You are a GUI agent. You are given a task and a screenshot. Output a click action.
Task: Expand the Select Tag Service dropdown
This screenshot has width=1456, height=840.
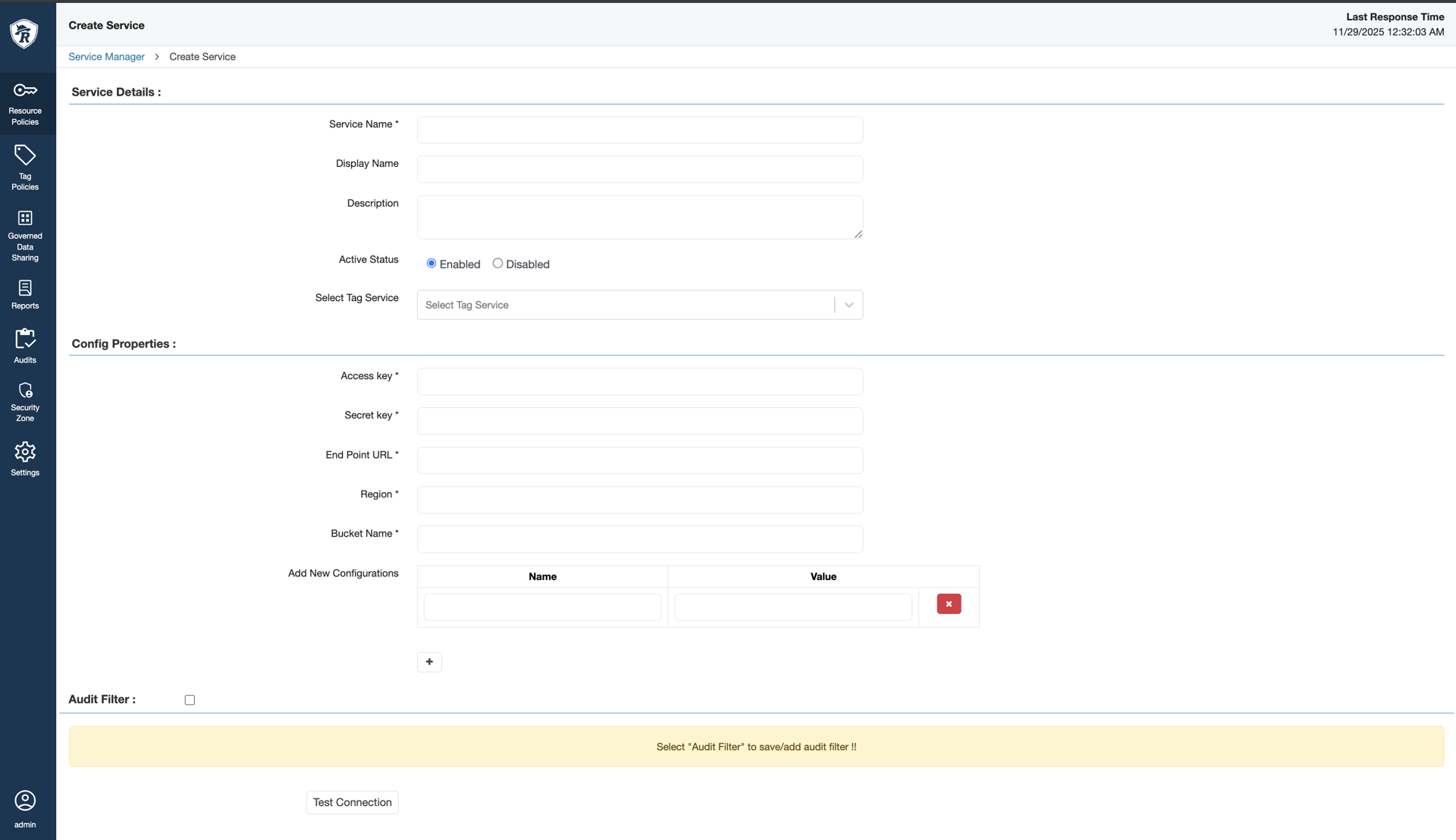tap(626, 305)
